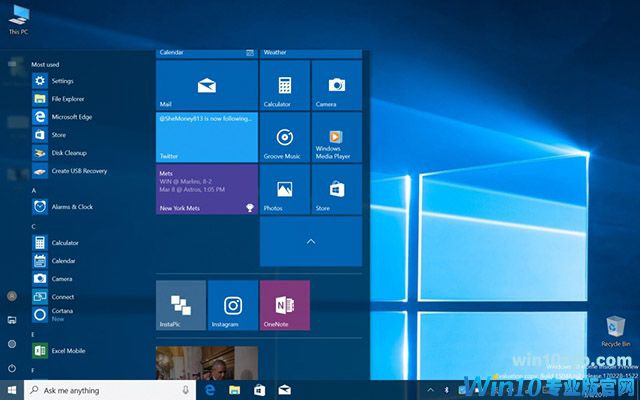640x400 pixels.
Task: Open the Camera tile
Action: pos(336,85)
